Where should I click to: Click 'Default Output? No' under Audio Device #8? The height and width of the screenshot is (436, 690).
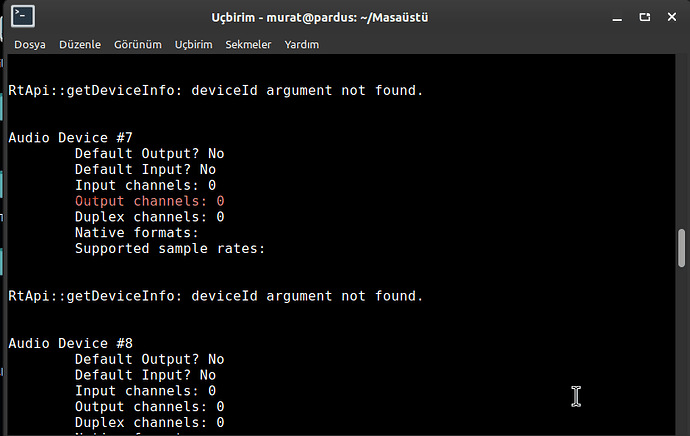click(149, 359)
